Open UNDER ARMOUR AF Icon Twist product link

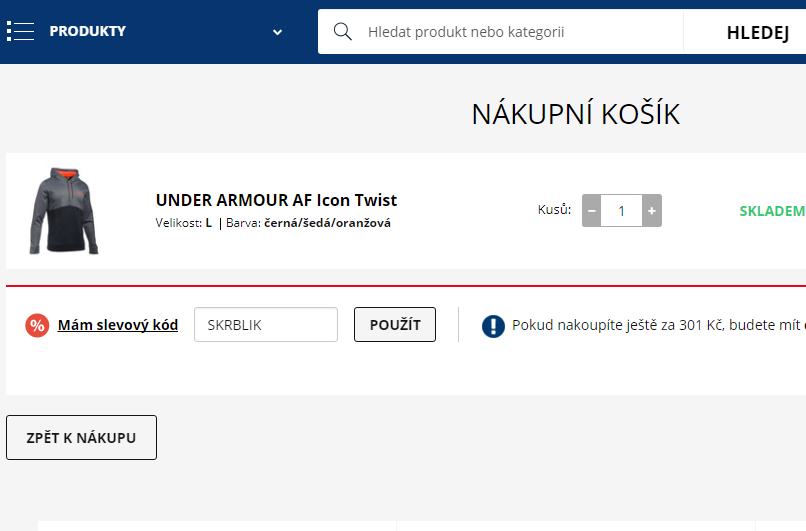coord(276,200)
